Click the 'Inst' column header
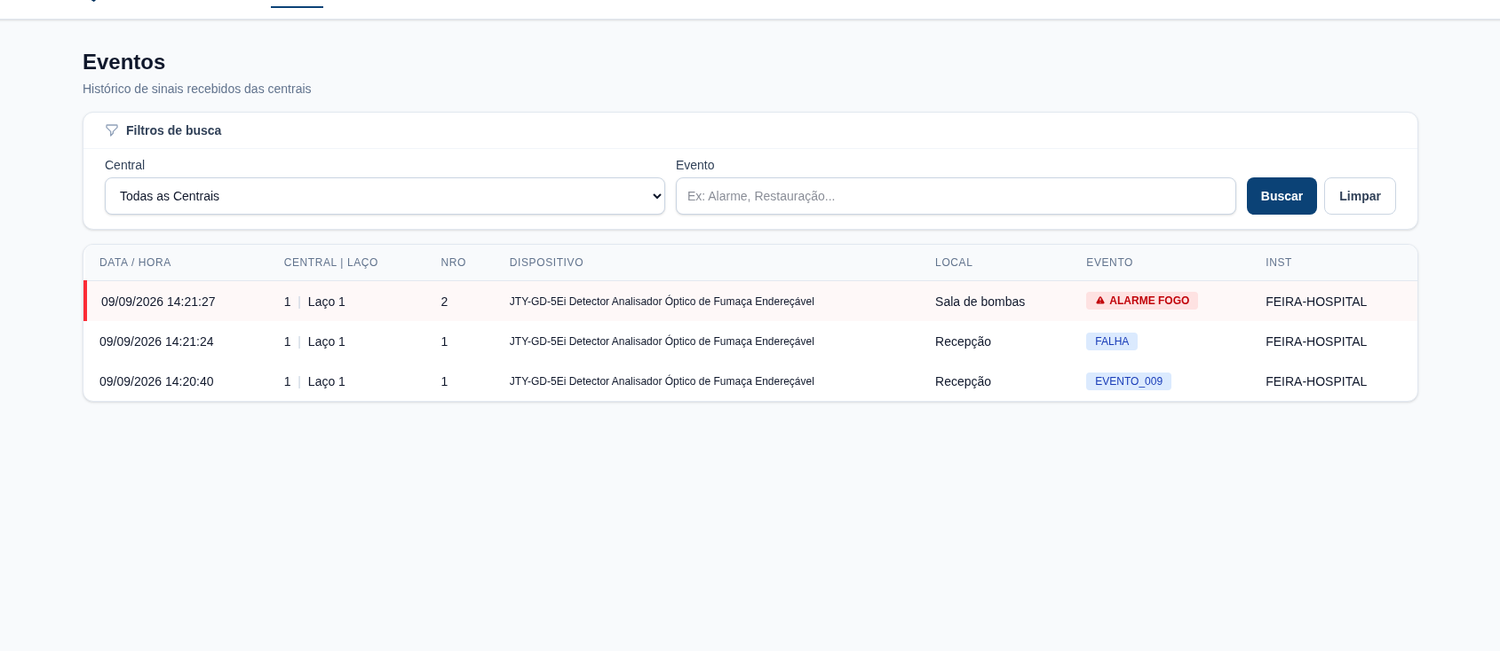This screenshot has height=651, width=1500. point(1279,262)
